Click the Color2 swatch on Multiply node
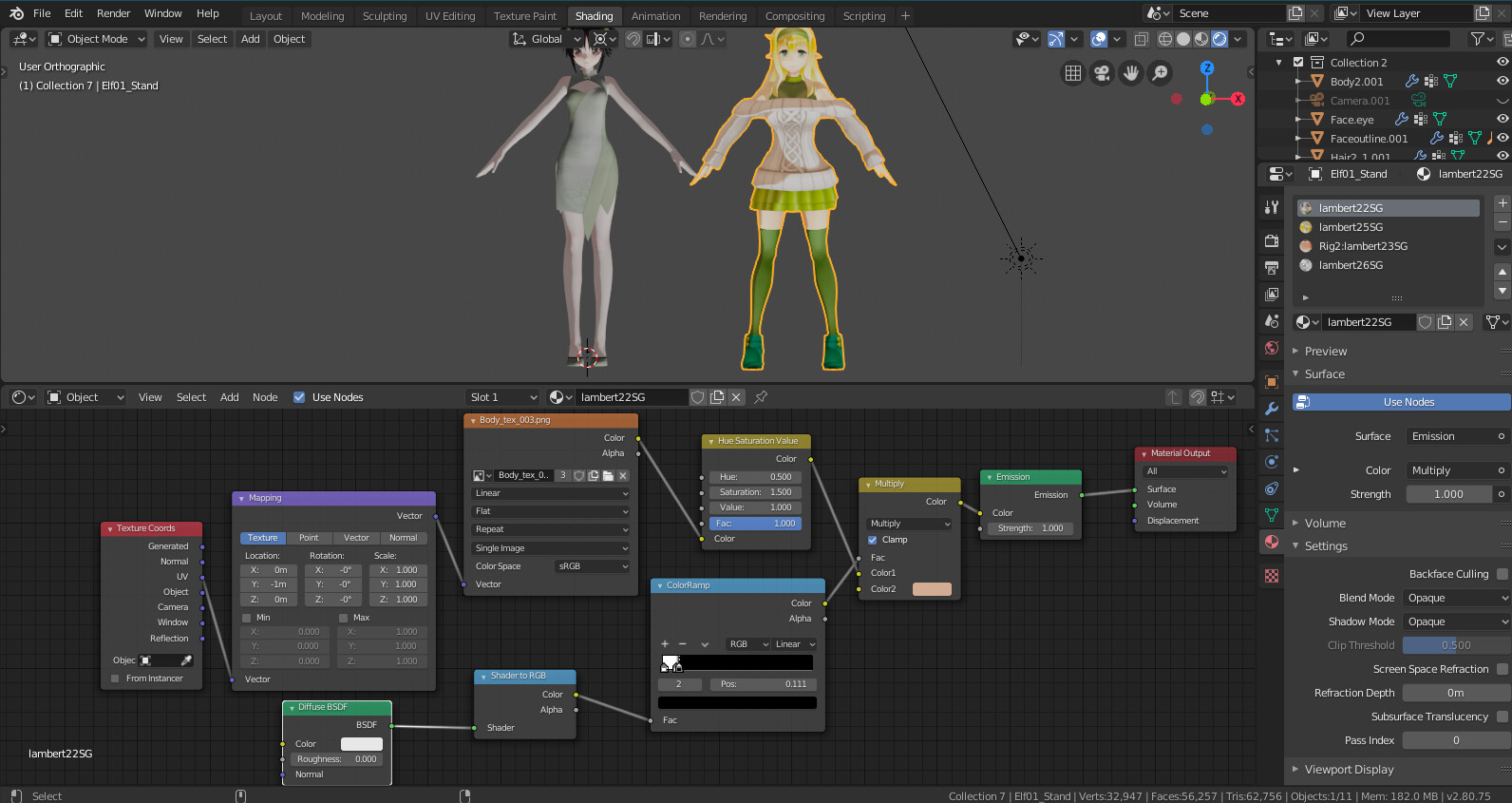 932,589
